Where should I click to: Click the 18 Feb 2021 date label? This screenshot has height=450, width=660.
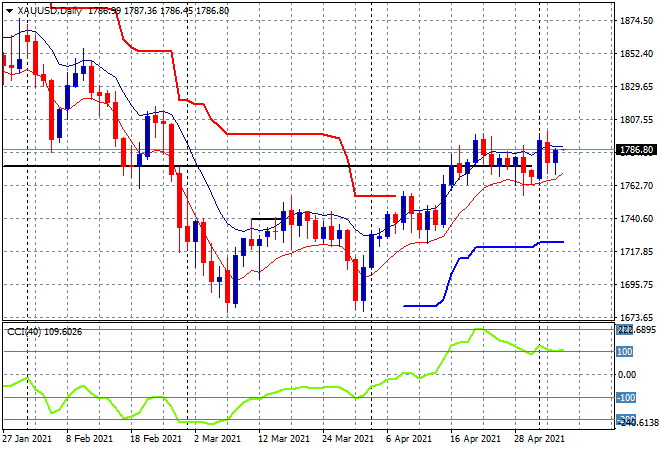pyautogui.click(x=156, y=439)
